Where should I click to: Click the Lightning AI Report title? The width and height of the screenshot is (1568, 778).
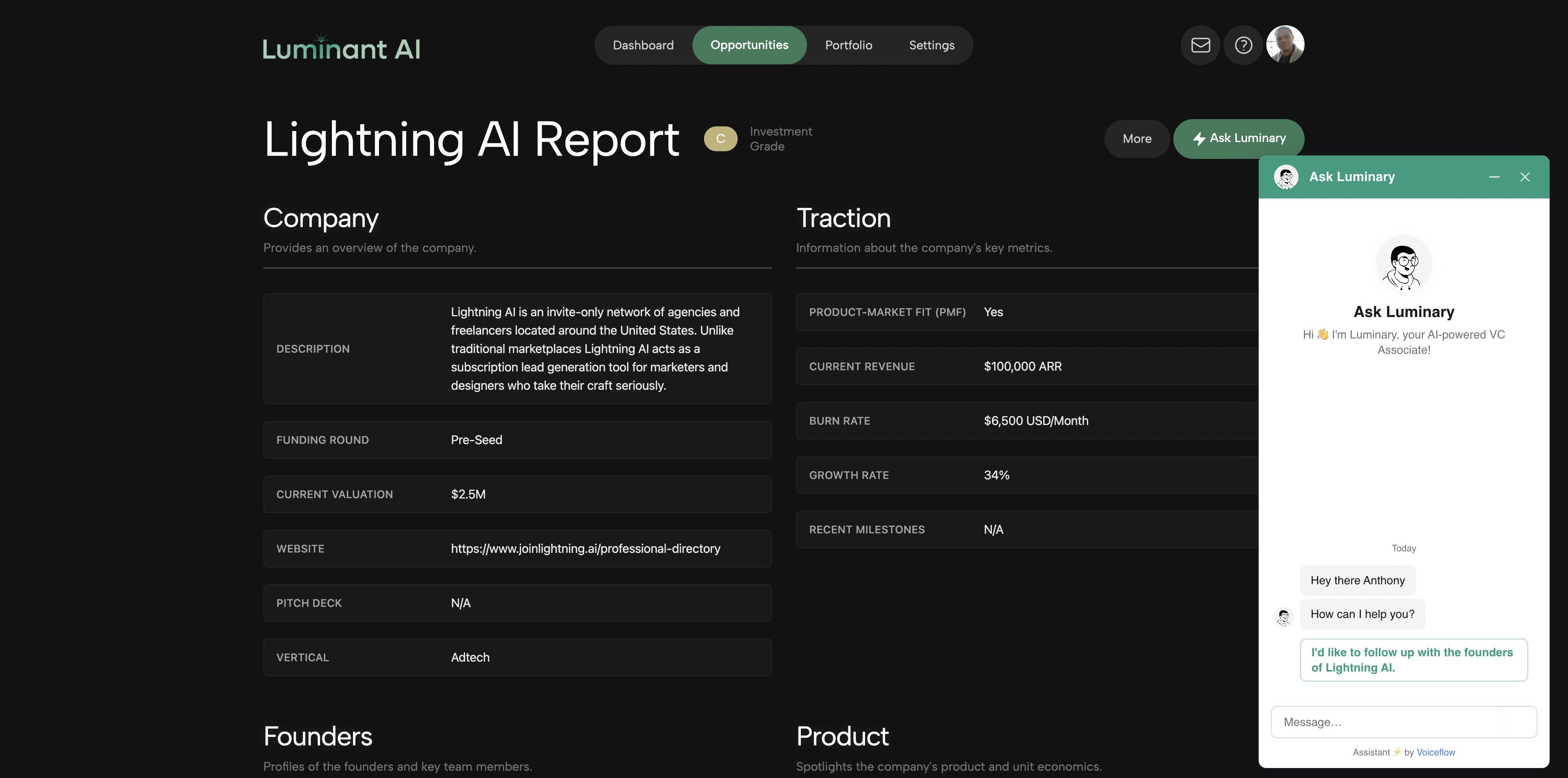(471, 140)
